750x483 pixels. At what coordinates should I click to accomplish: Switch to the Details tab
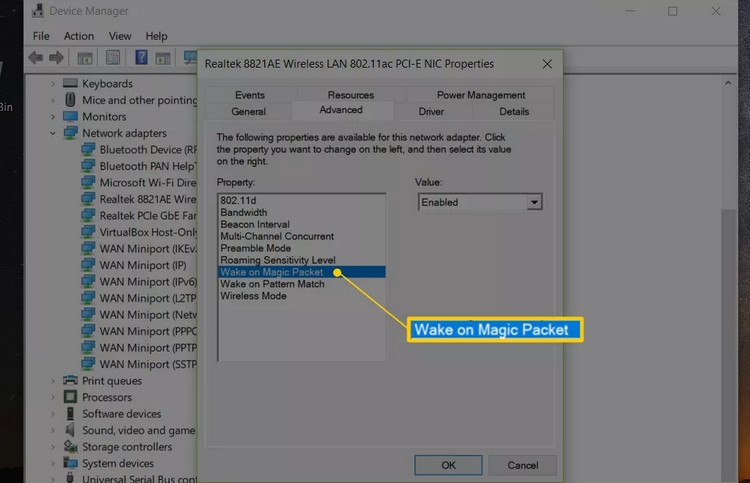pyautogui.click(x=514, y=111)
